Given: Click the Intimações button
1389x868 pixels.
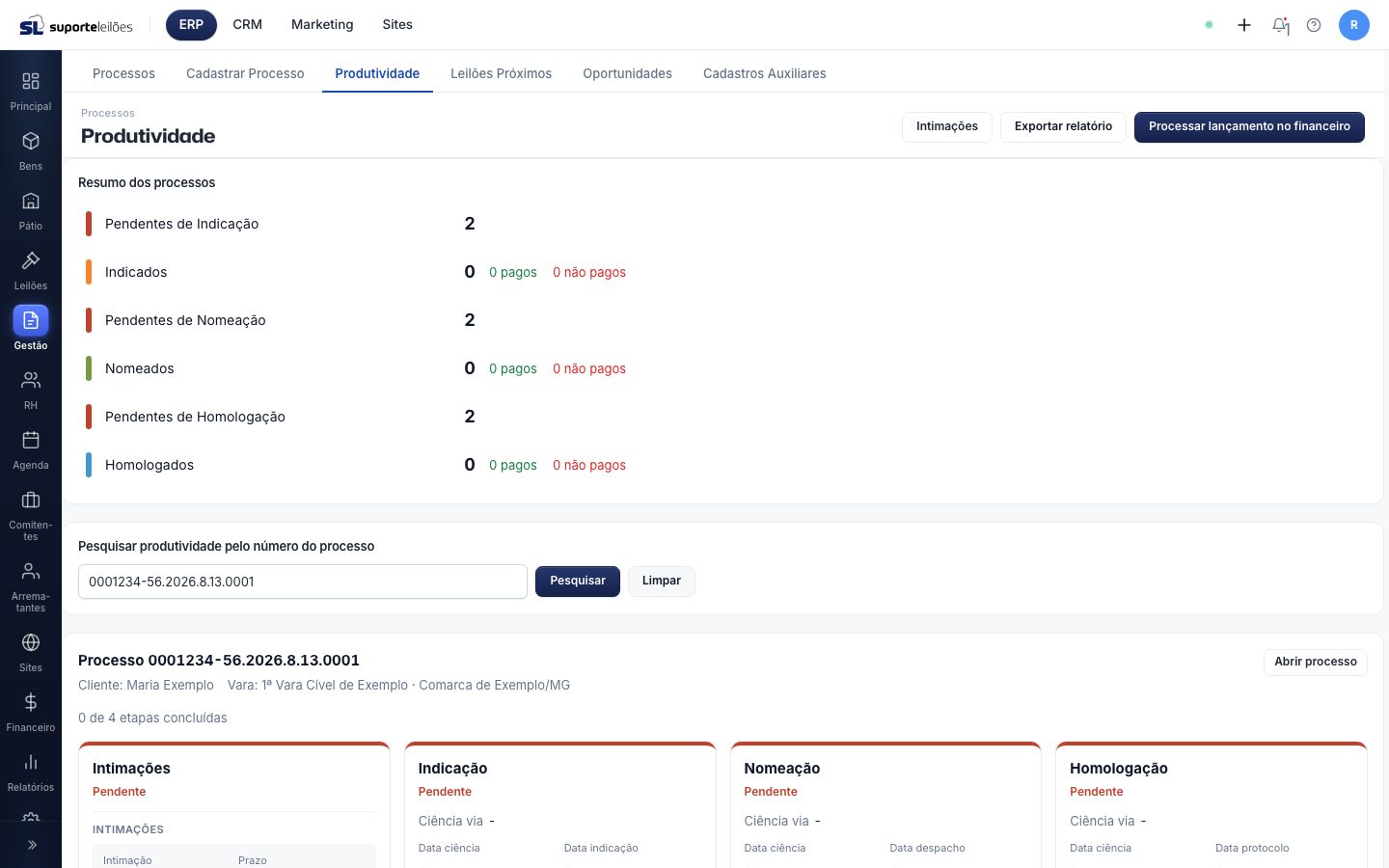Looking at the screenshot, I should coord(947,127).
